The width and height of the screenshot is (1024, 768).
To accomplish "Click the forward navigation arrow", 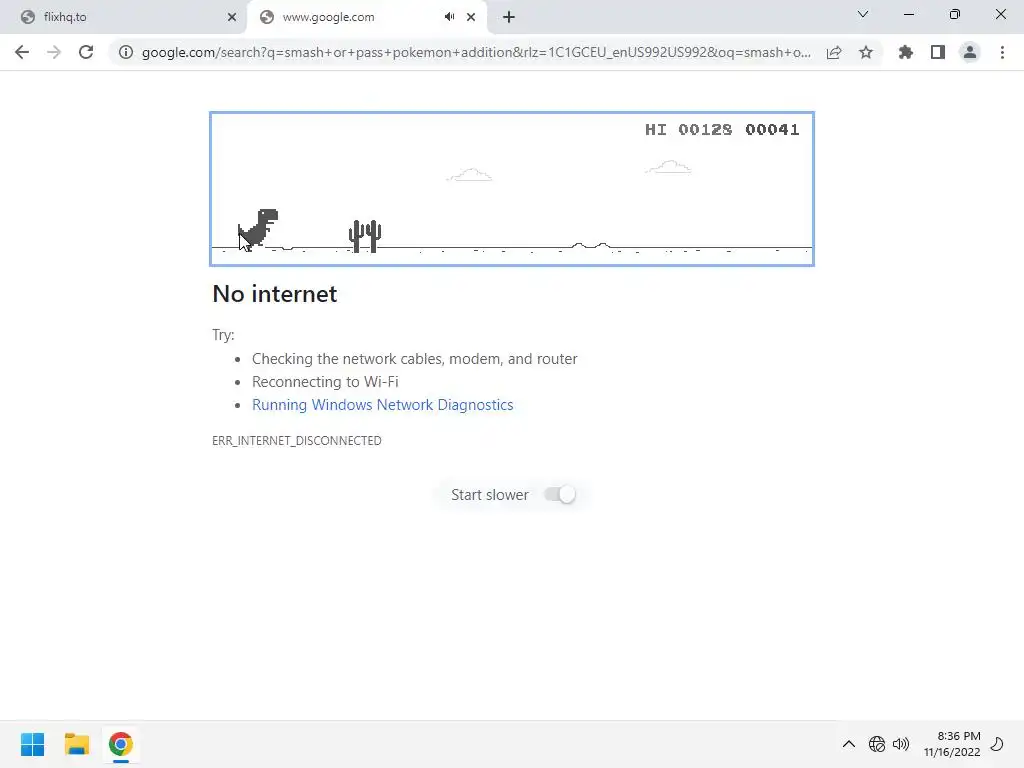I will click(x=54, y=52).
